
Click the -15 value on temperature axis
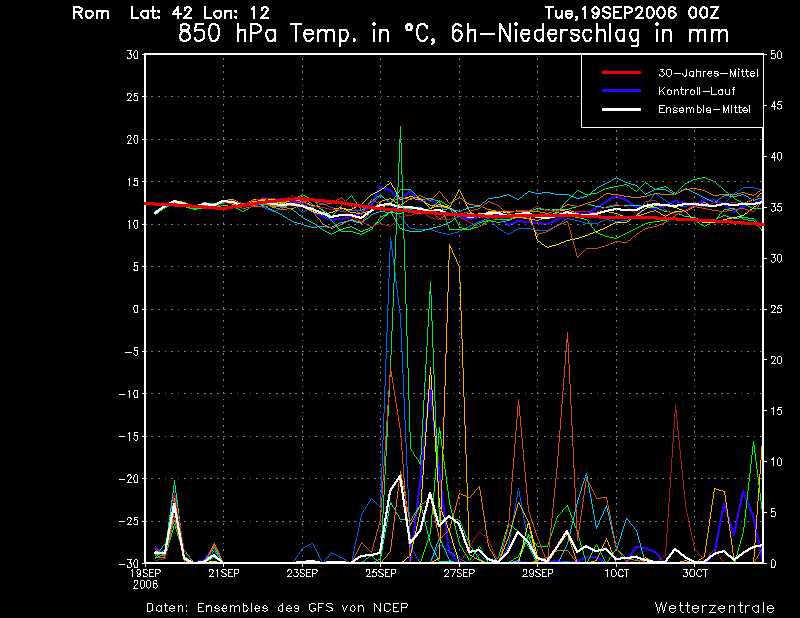pos(128,436)
